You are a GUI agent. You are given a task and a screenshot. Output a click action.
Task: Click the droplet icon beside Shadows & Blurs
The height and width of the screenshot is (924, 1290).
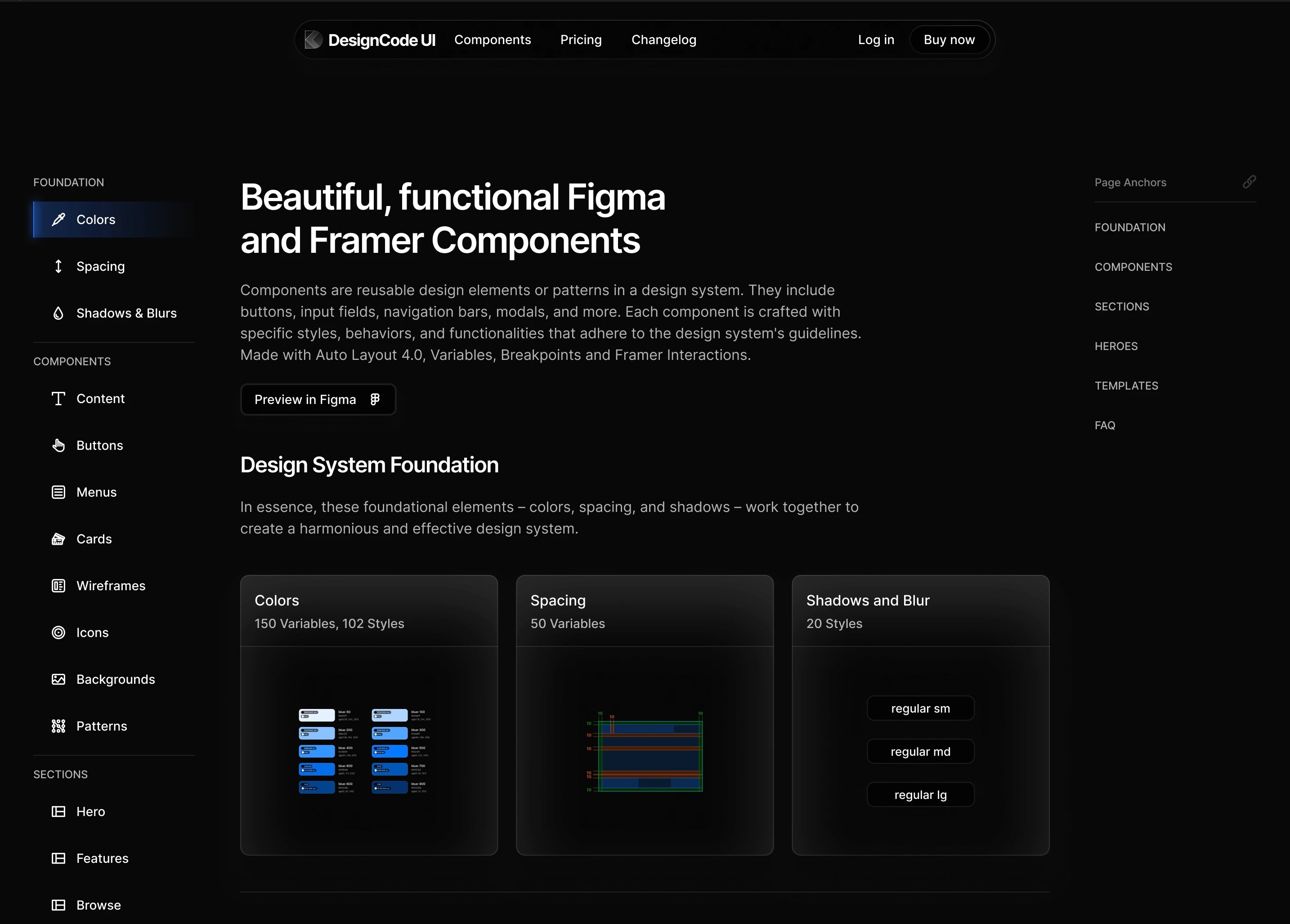click(x=58, y=313)
